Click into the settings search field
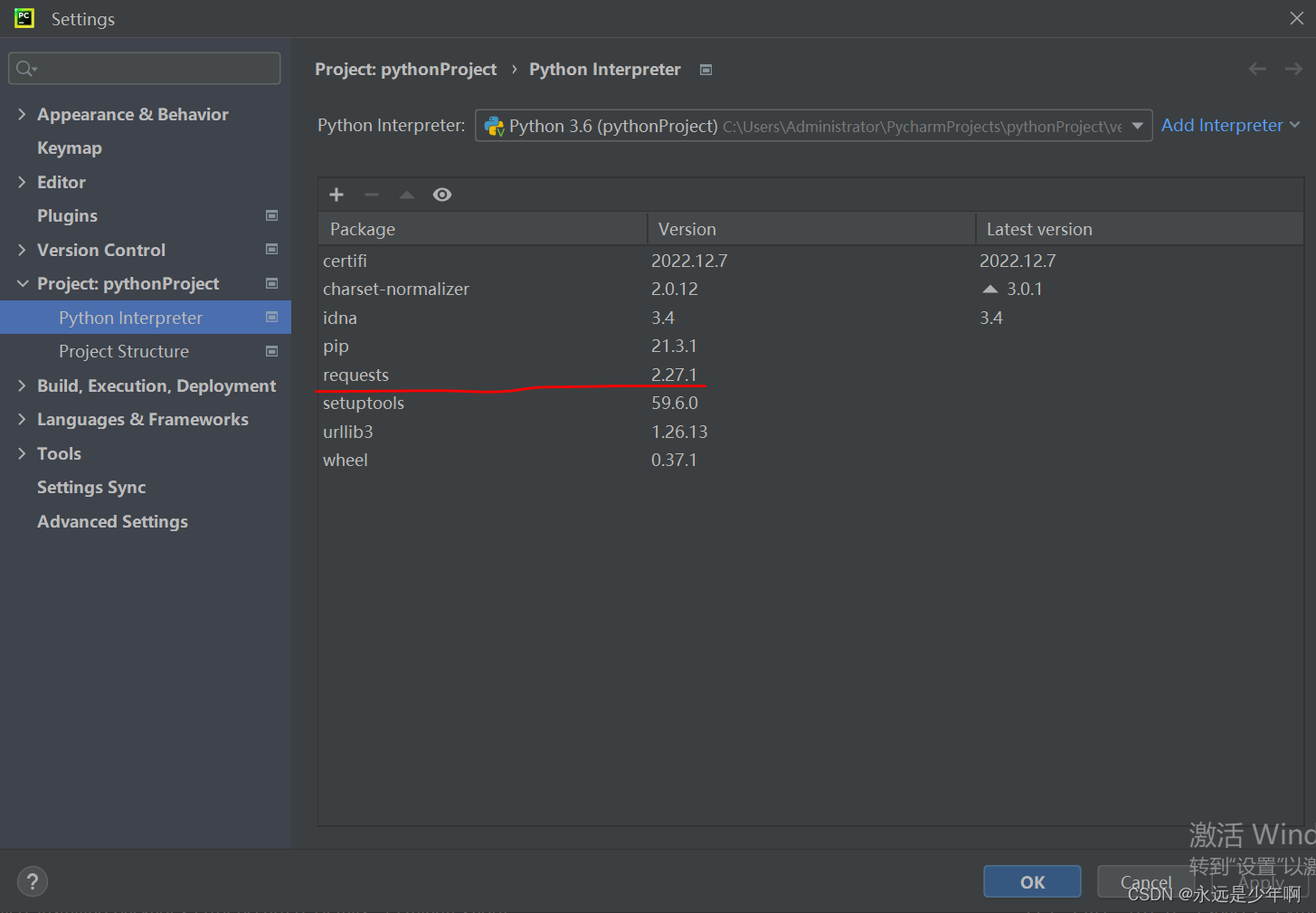Viewport: 1316px width, 913px height. coord(145,69)
